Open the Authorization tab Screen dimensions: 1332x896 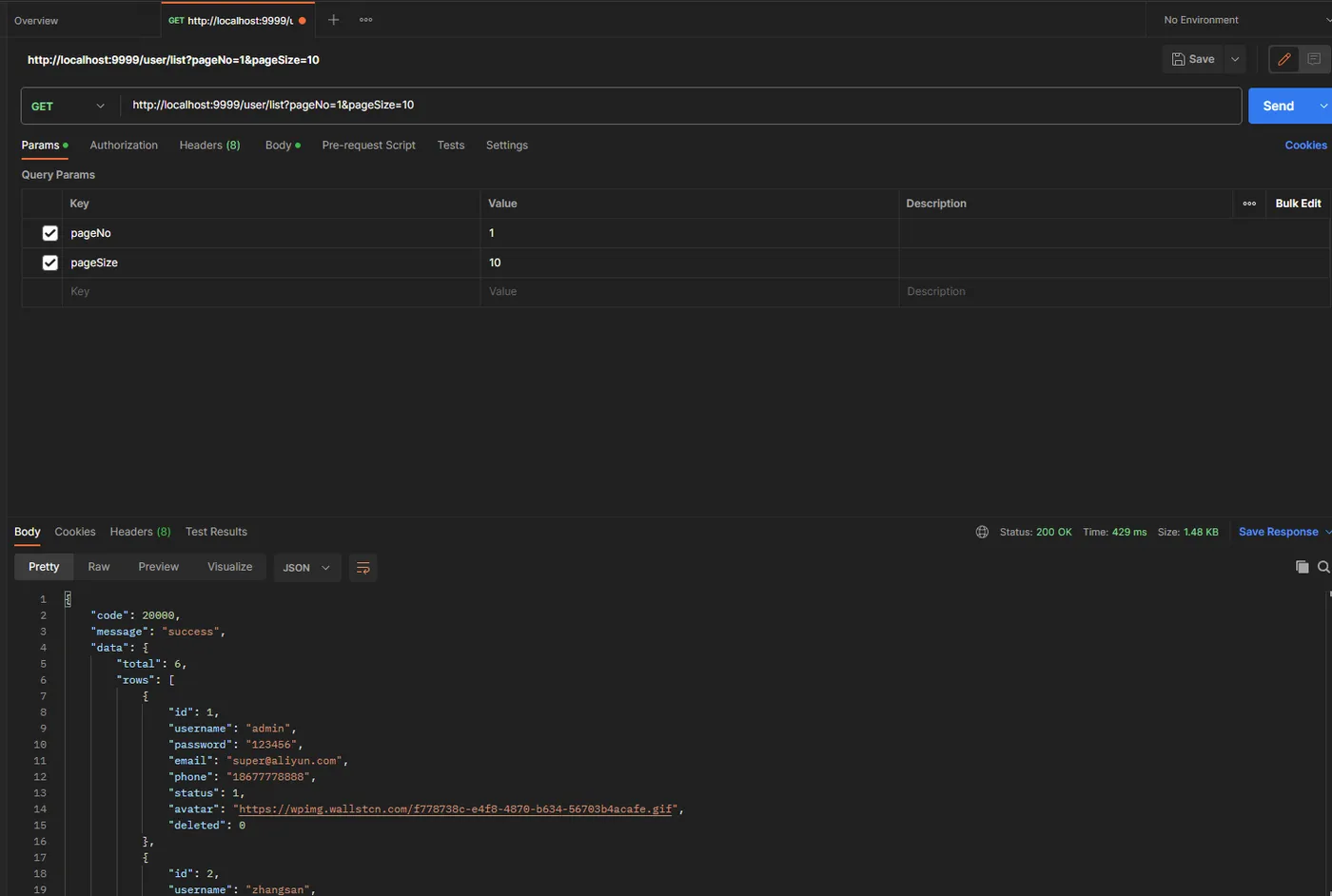[124, 146]
